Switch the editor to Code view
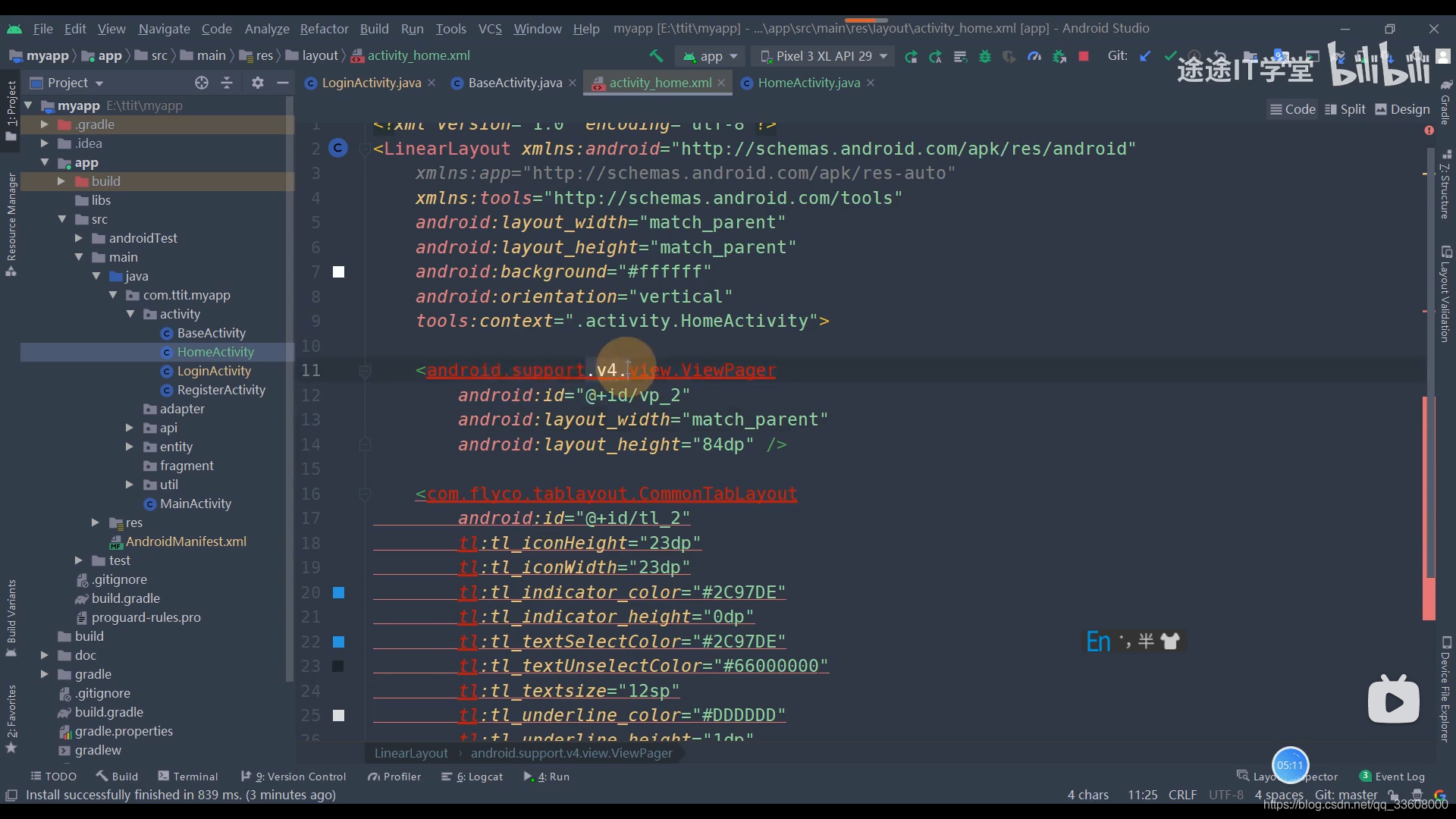 pyautogui.click(x=1293, y=109)
